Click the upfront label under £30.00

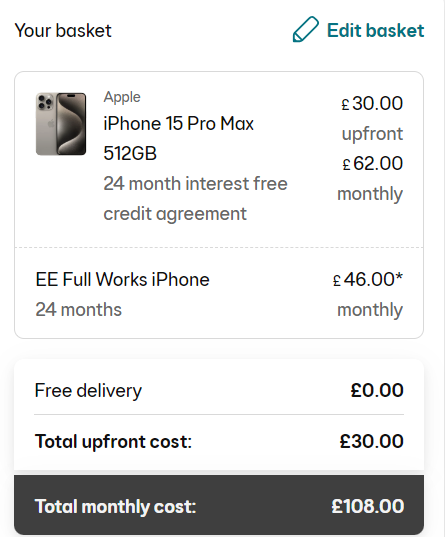tap(372, 134)
